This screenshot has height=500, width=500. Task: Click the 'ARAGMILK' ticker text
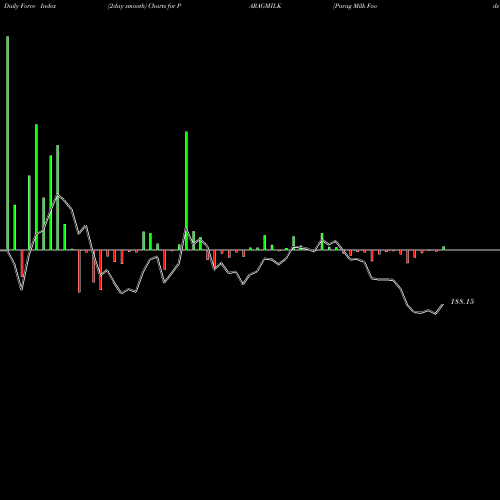pyautogui.click(x=265, y=6)
